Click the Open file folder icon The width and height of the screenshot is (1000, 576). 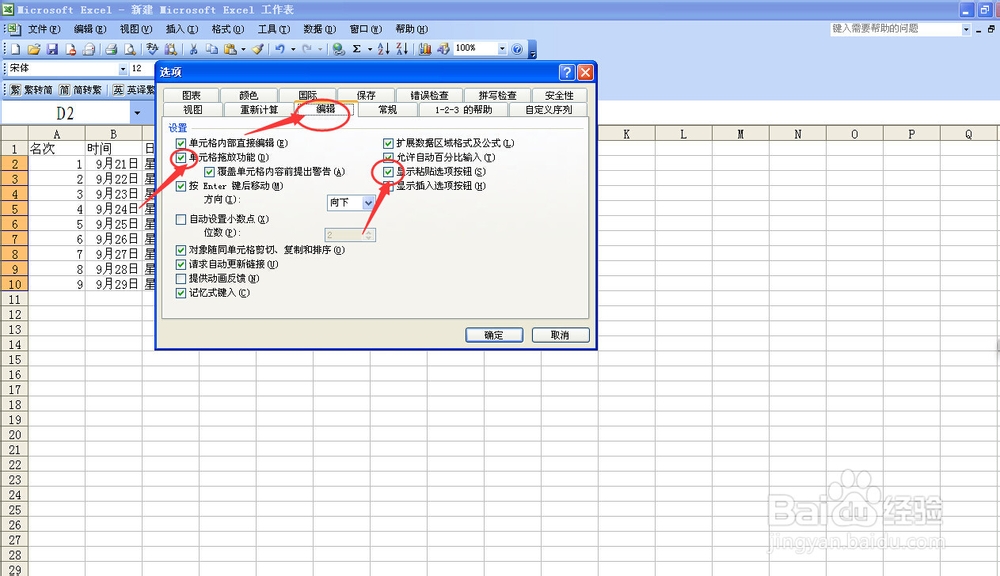34,49
